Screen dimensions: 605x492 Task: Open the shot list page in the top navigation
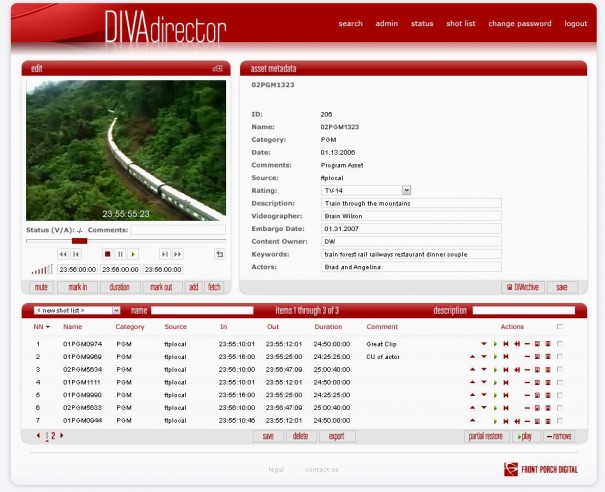pyautogui.click(x=461, y=24)
